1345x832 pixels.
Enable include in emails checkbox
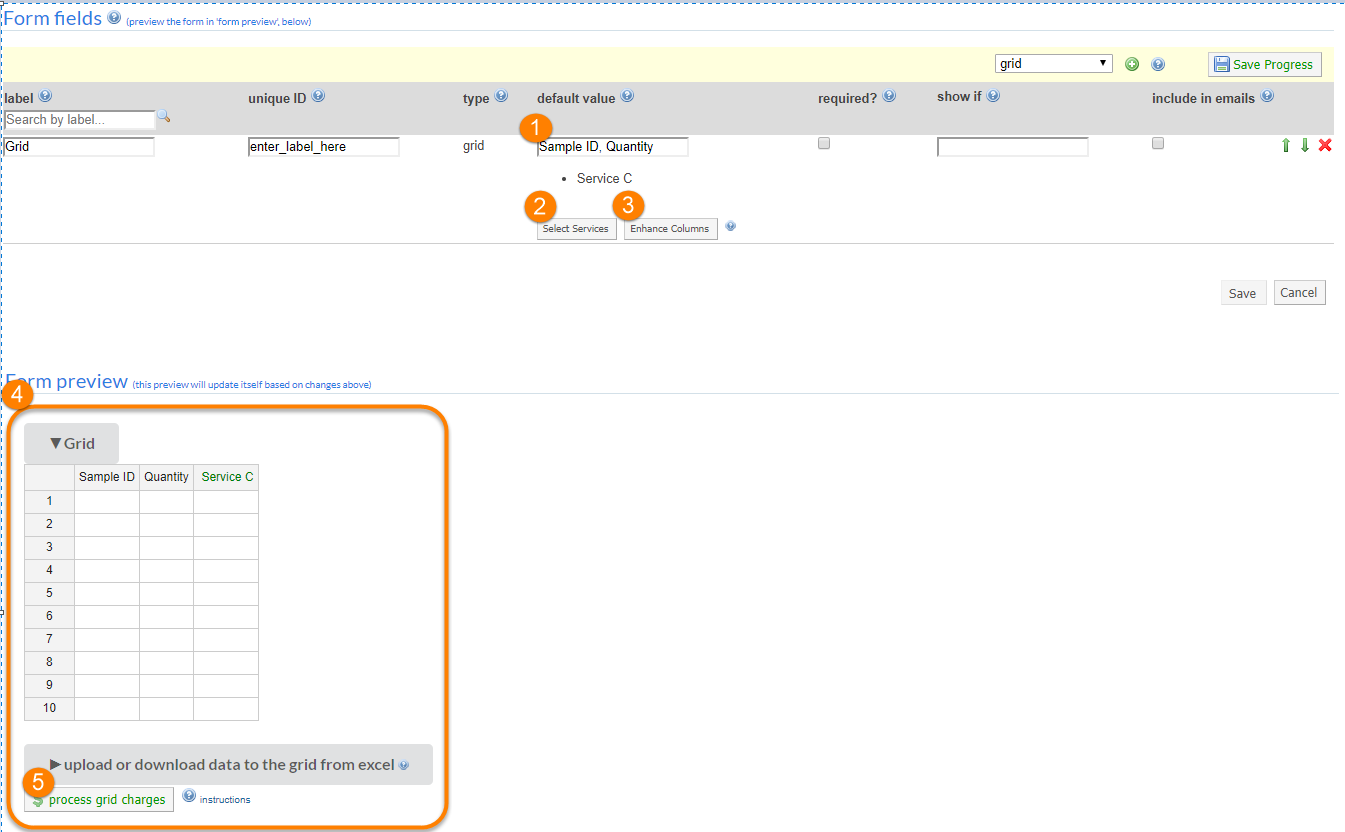1158,143
